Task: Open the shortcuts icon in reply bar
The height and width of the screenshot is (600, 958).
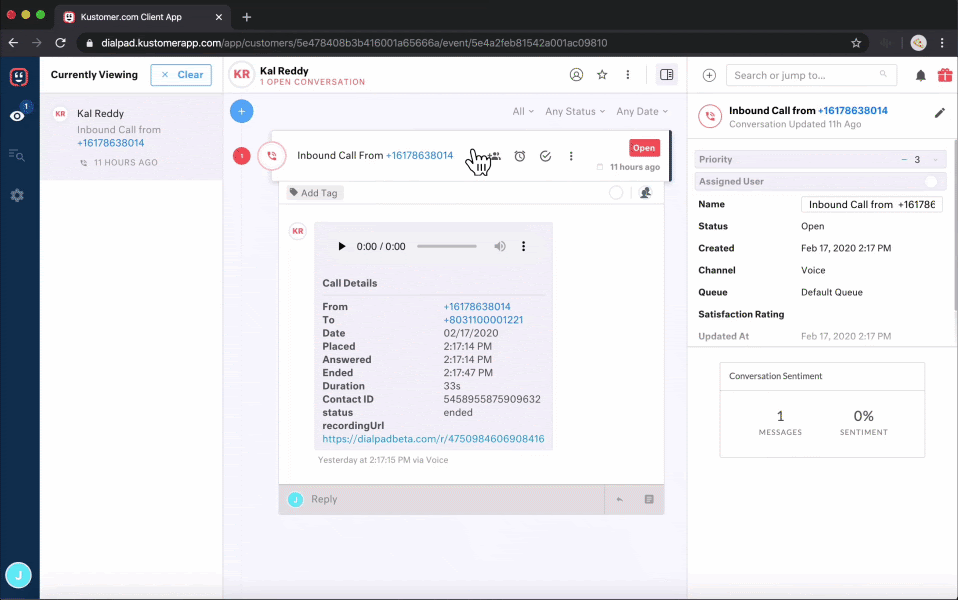Action: click(649, 499)
